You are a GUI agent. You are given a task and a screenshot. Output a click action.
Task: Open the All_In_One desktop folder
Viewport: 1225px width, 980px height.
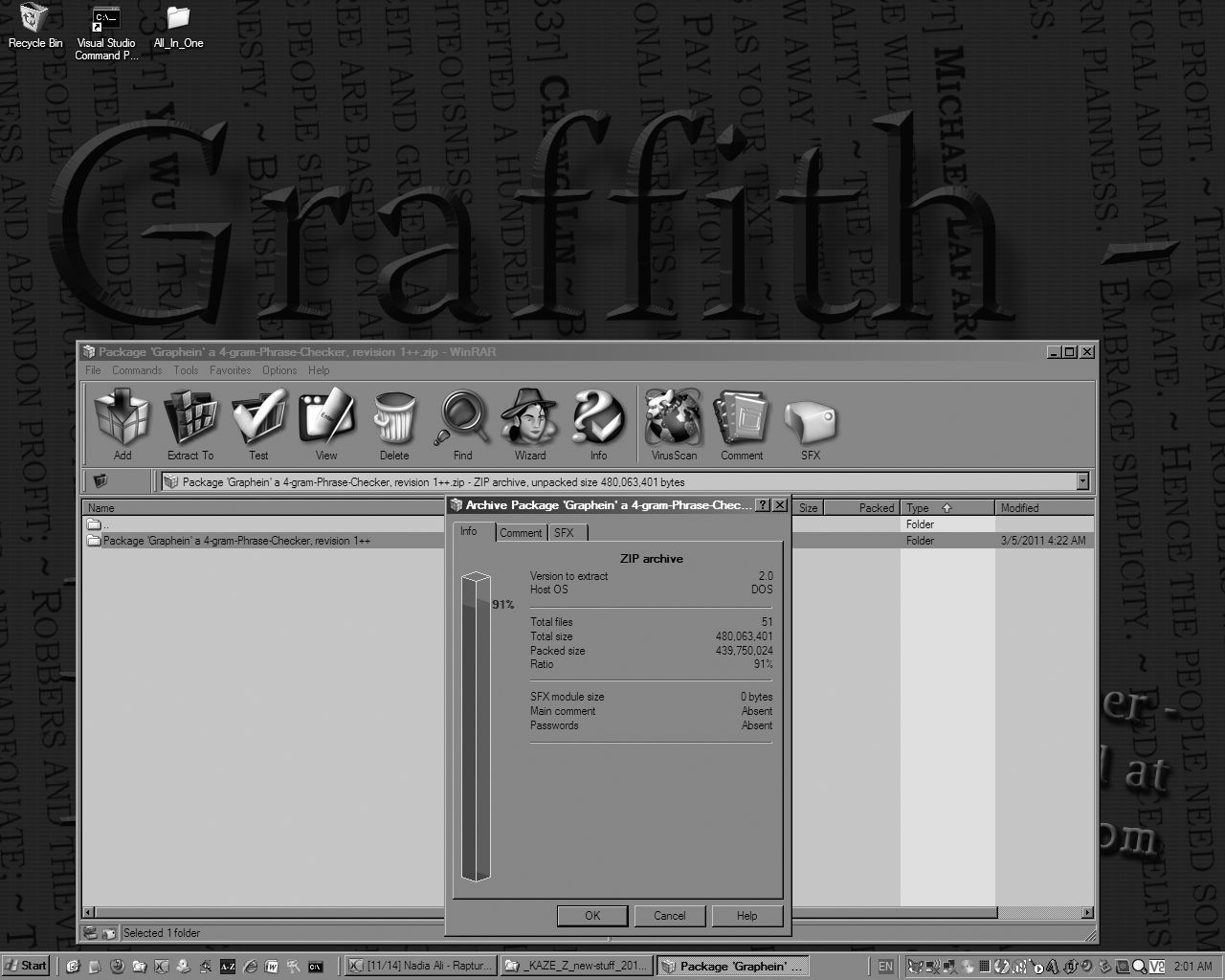pyautogui.click(x=178, y=27)
